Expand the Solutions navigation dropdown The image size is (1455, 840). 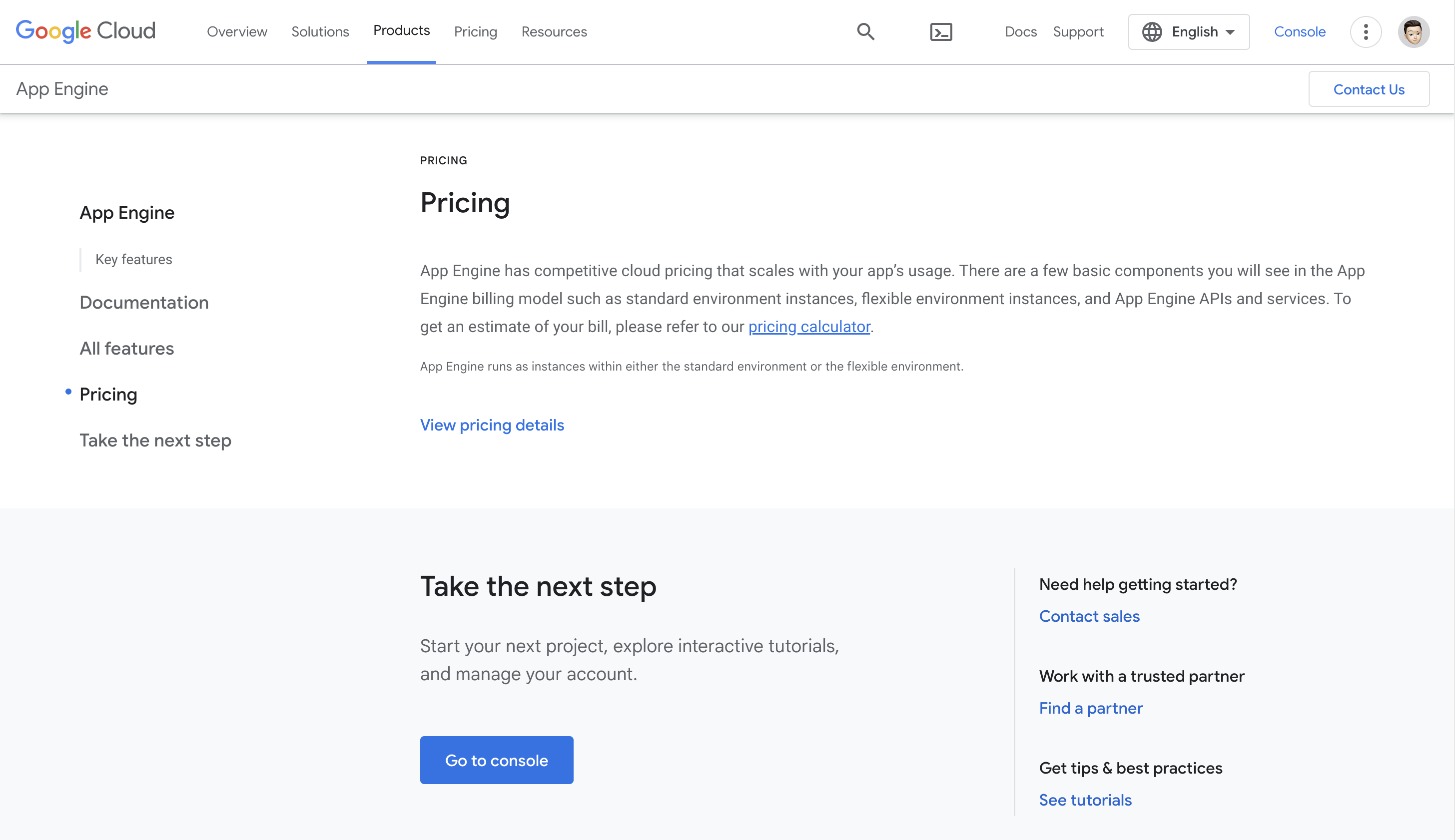320,31
